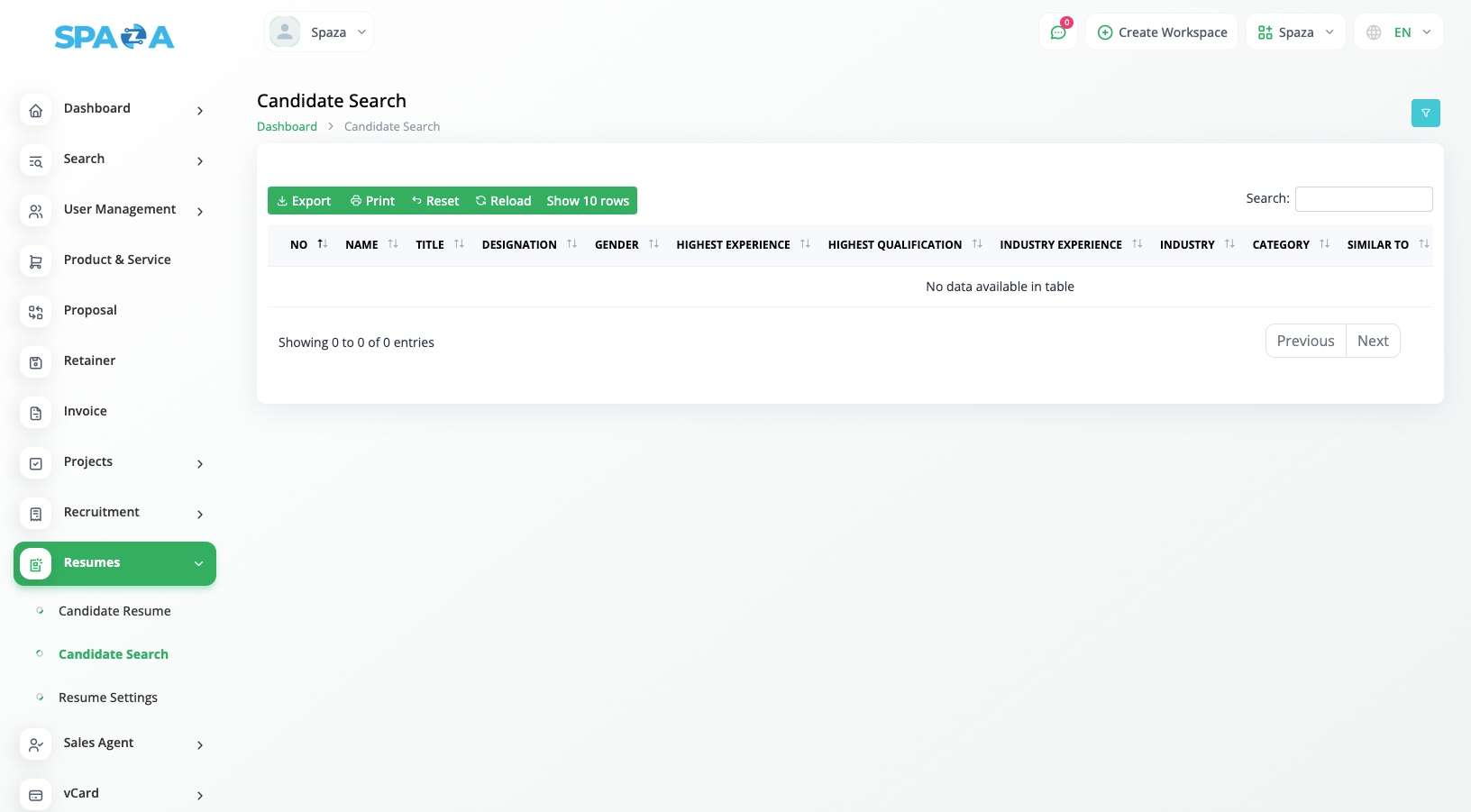The image size is (1471, 812).
Task: Click the Create Workspace button
Action: [1162, 32]
